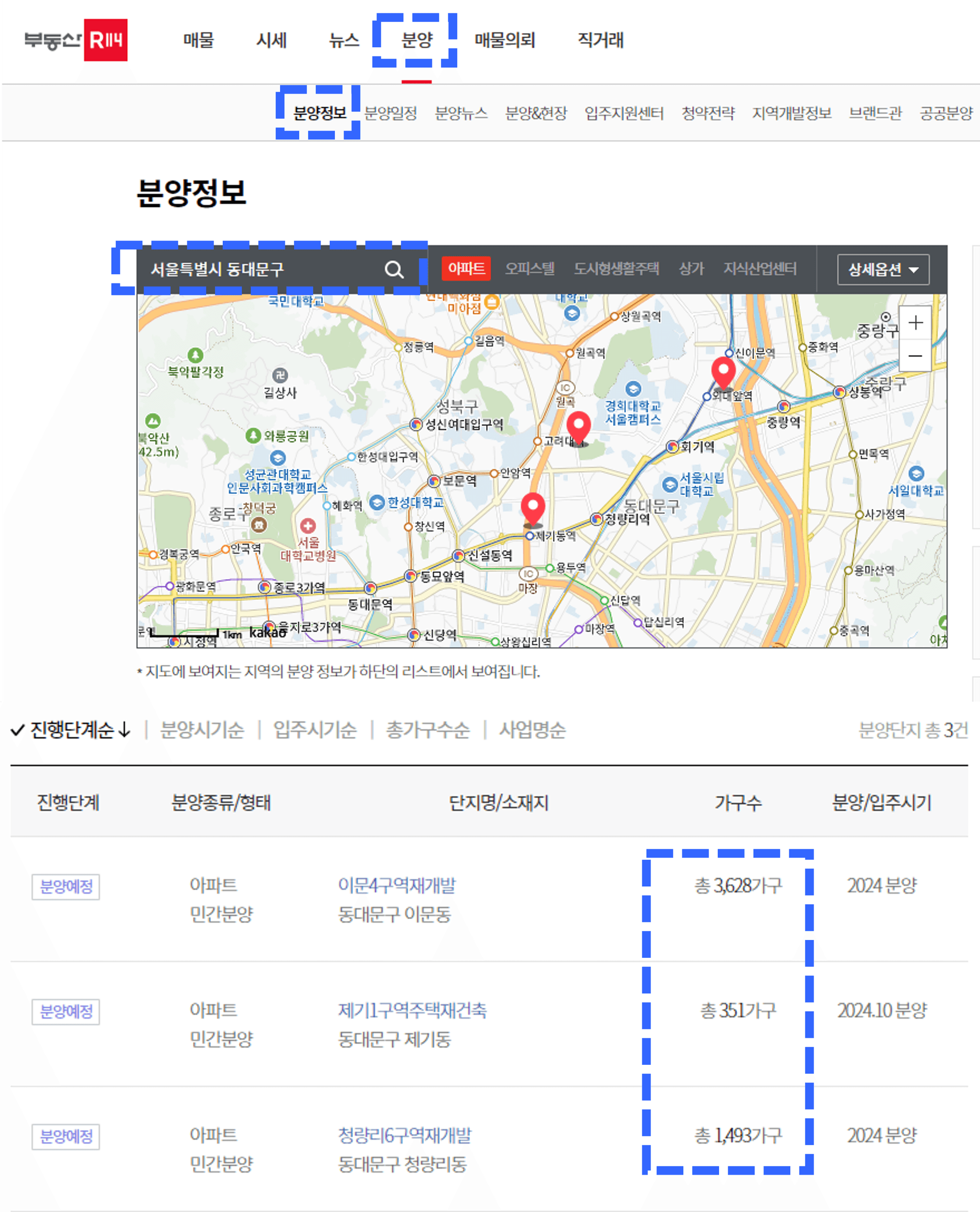
Task: Open the 상세옵션 dropdown
Action: [x=883, y=270]
